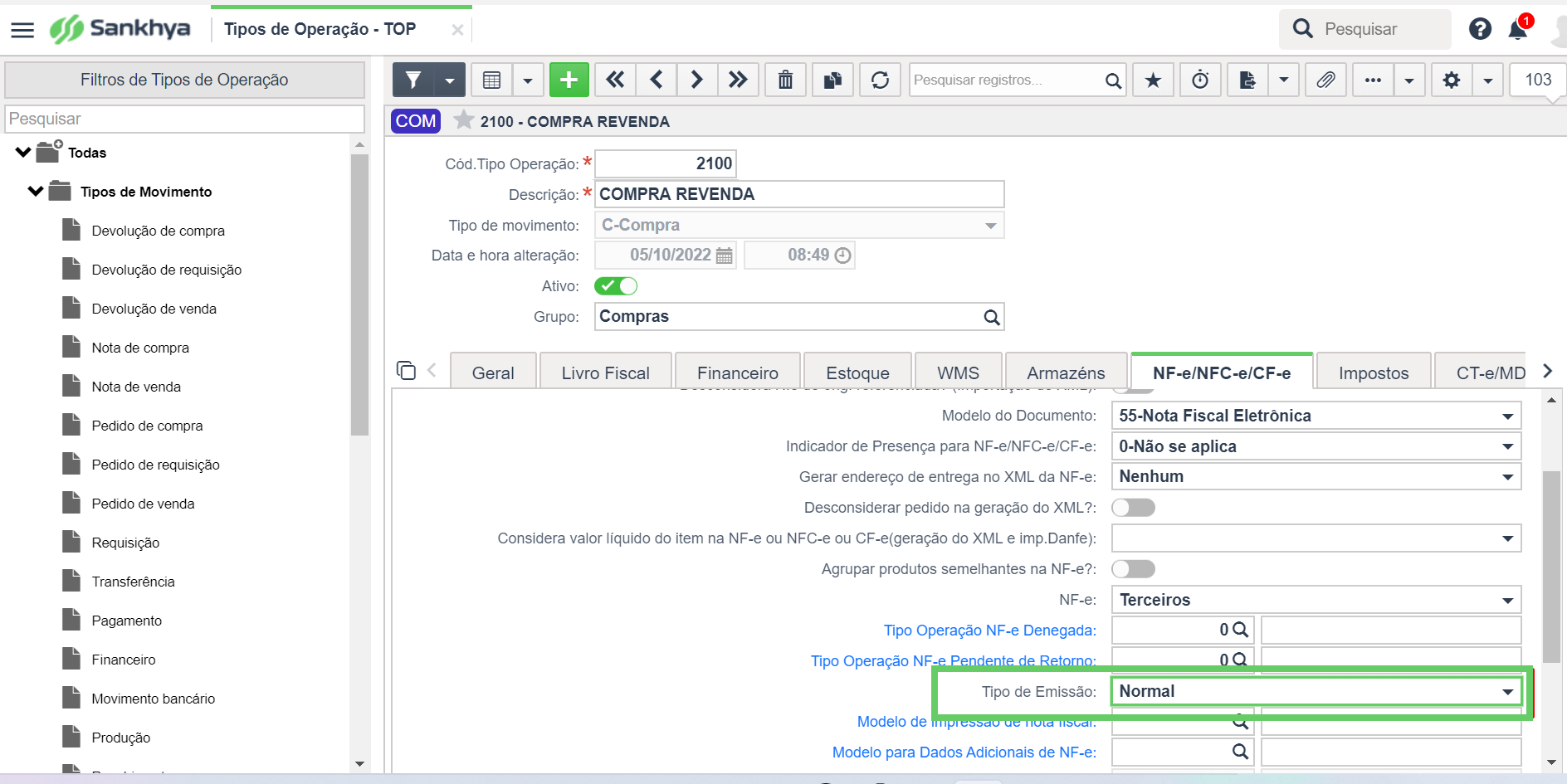The height and width of the screenshot is (784, 1567).
Task: Go to the last record arrow
Action: pos(738,80)
